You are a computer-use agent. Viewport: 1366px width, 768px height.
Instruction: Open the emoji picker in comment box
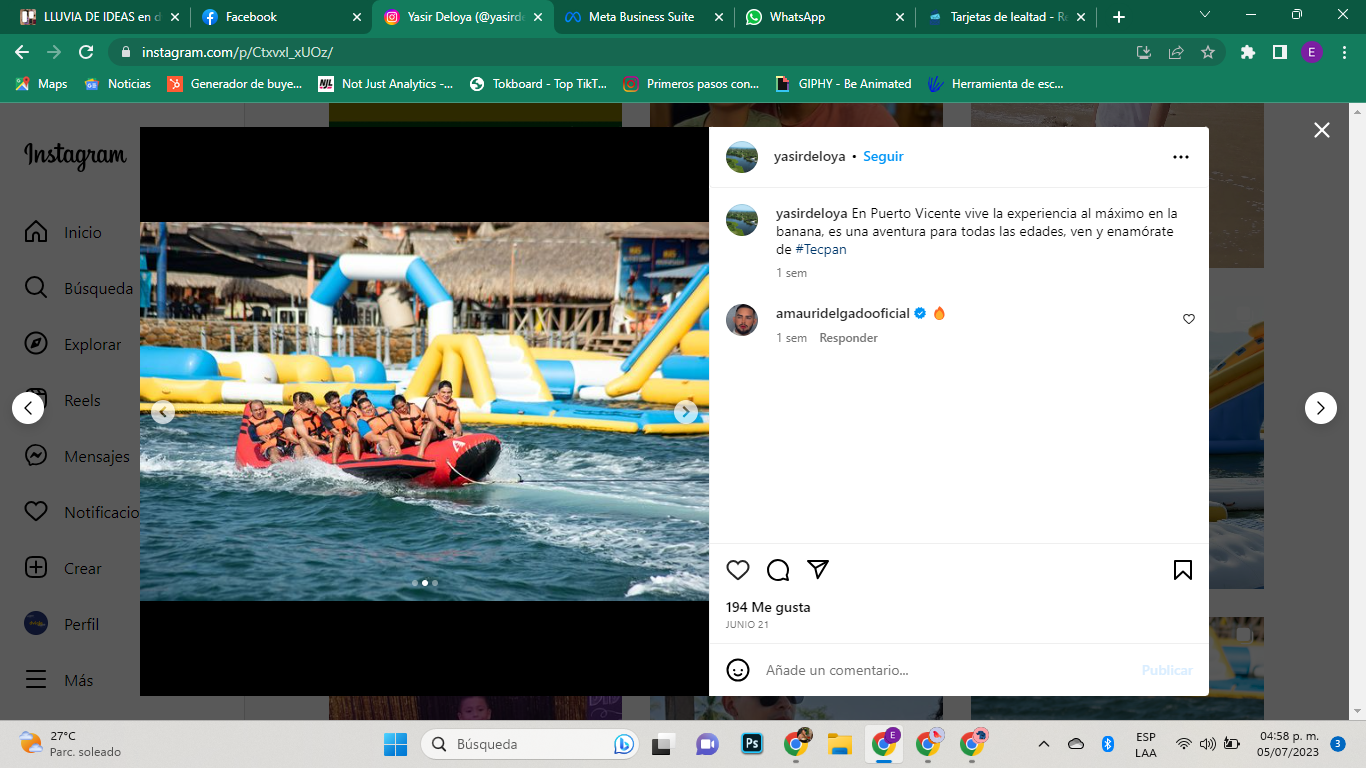pos(738,670)
